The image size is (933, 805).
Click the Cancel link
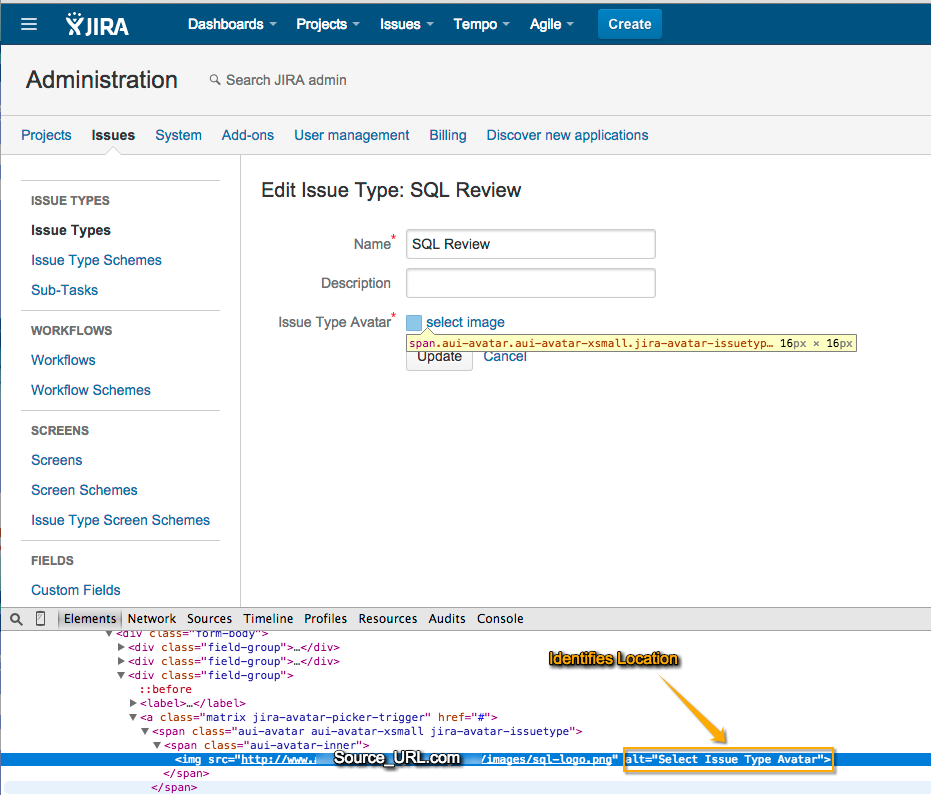tap(505, 358)
